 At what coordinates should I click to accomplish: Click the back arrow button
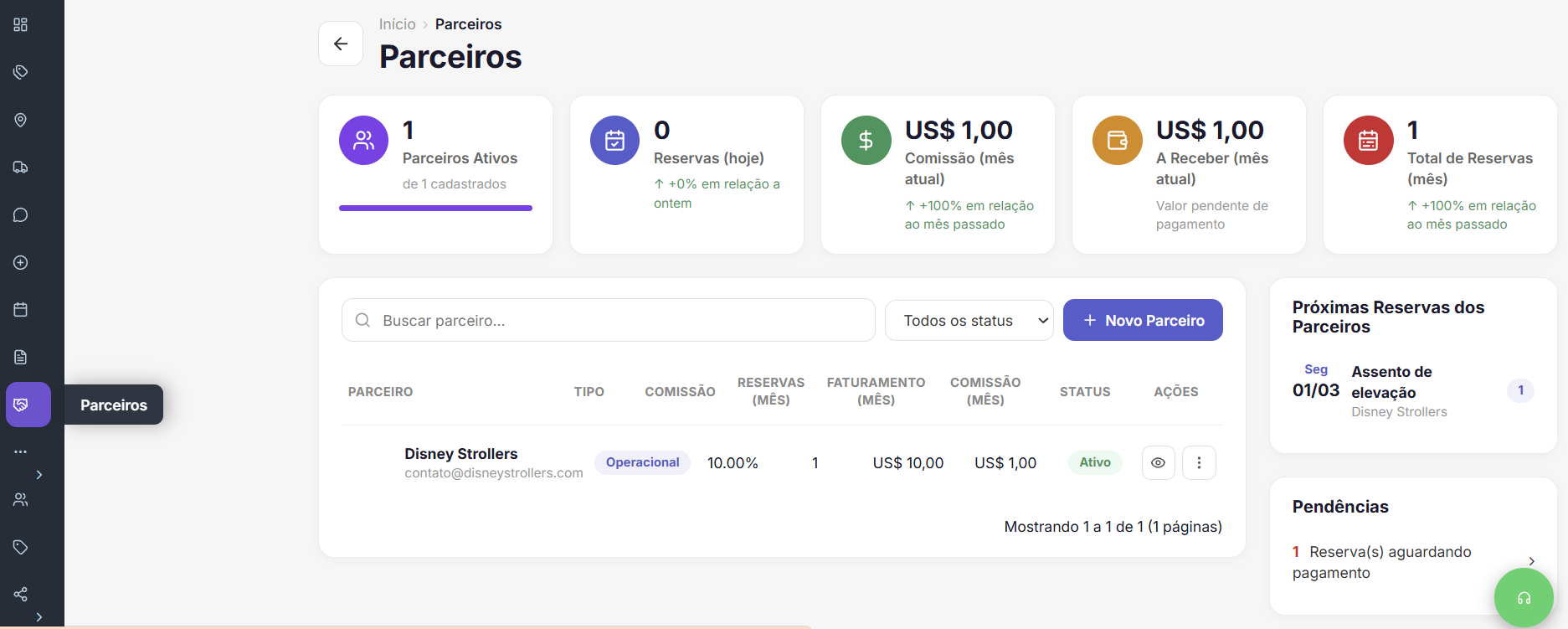(x=341, y=44)
